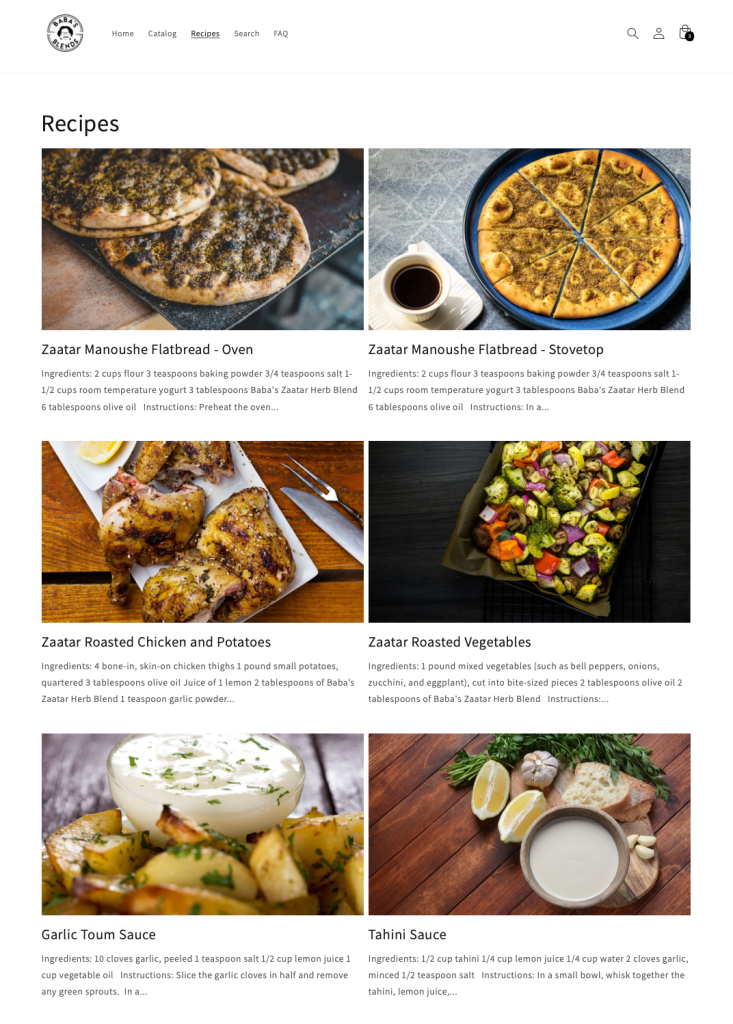Viewport: 733px width, 1024px height.
Task: Go to the Home menu item
Action: (123, 33)
